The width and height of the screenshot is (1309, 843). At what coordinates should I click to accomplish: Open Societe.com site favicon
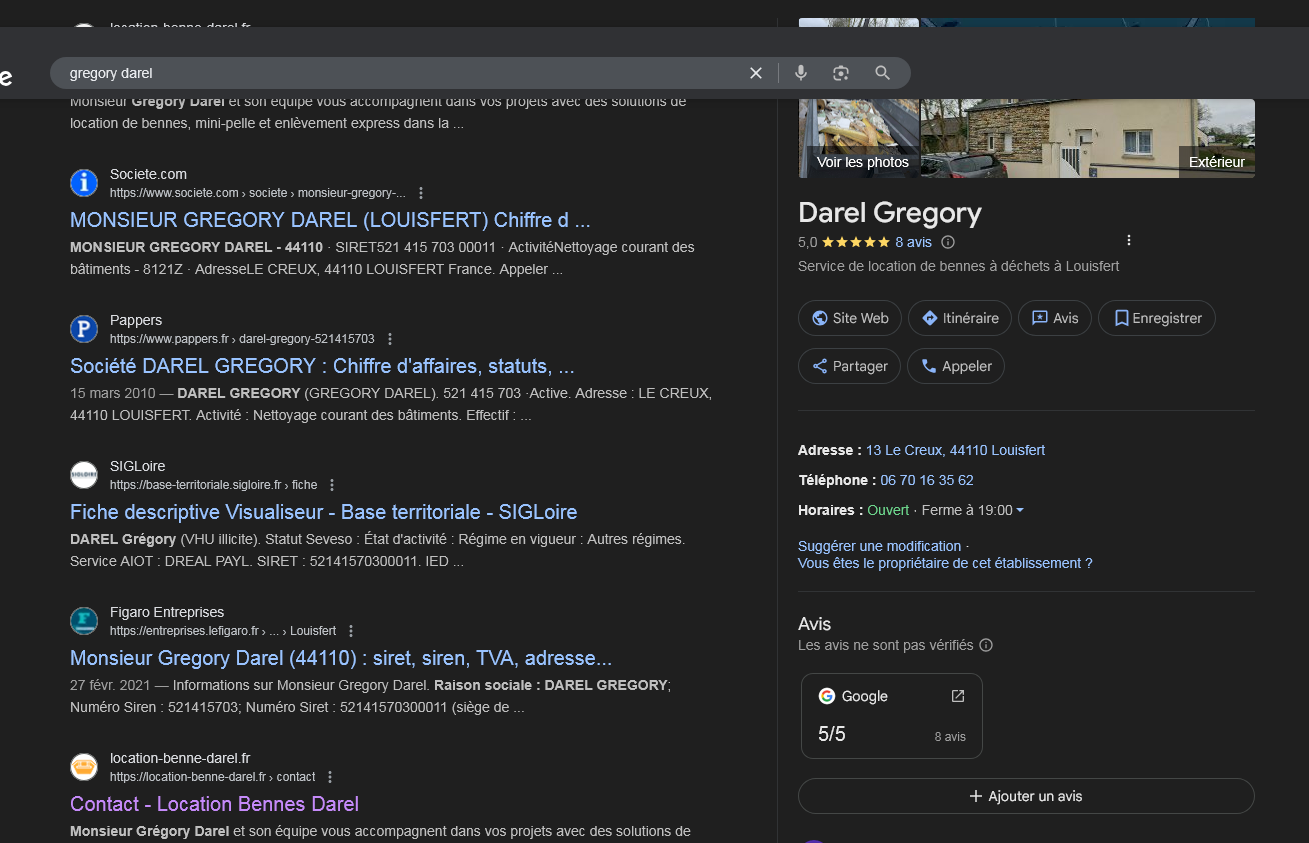[84, 183]
